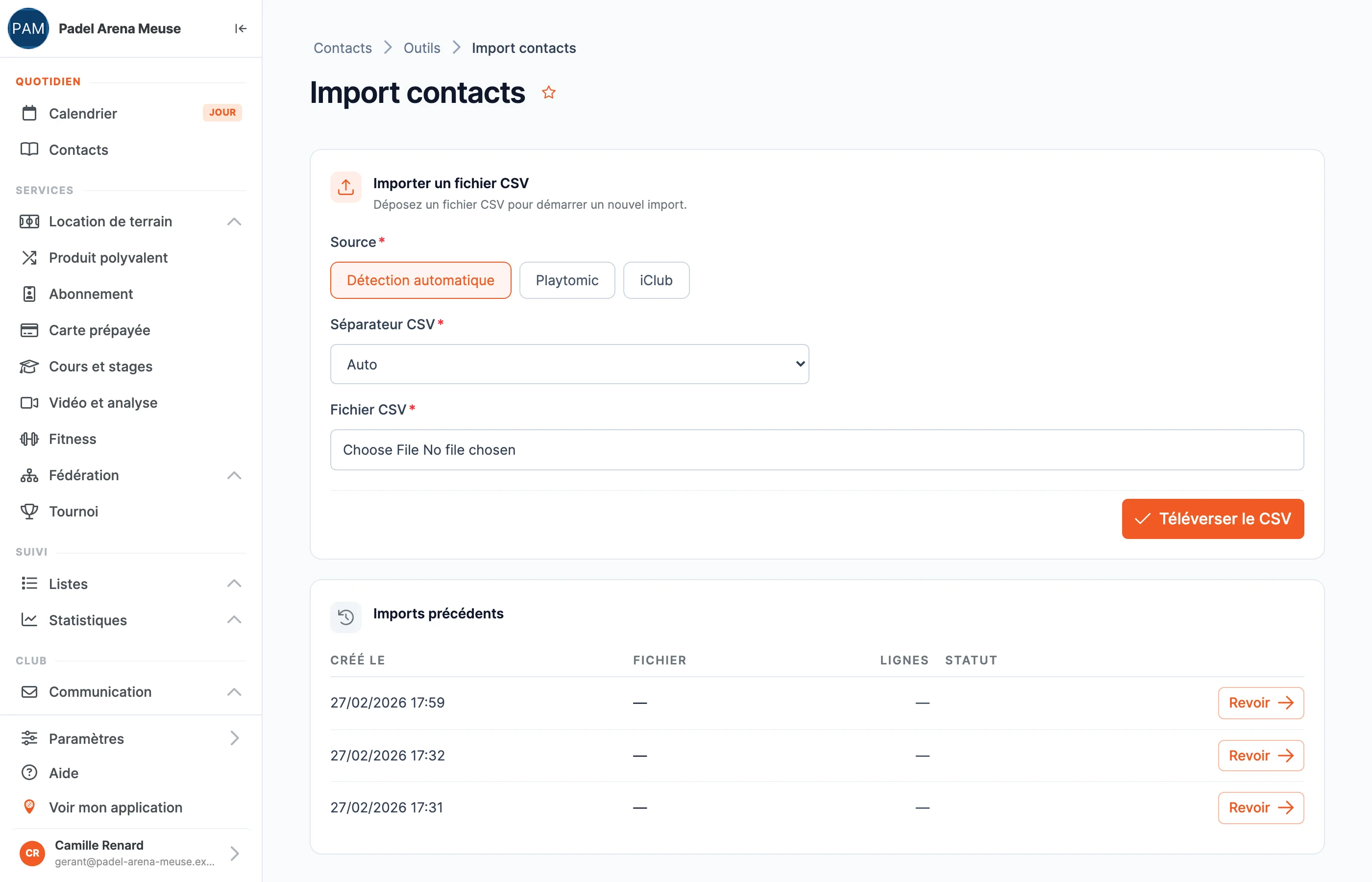Screen dimensions: 1372x882
Task: Select Détection automatique as source
Action: click(420, 280)
